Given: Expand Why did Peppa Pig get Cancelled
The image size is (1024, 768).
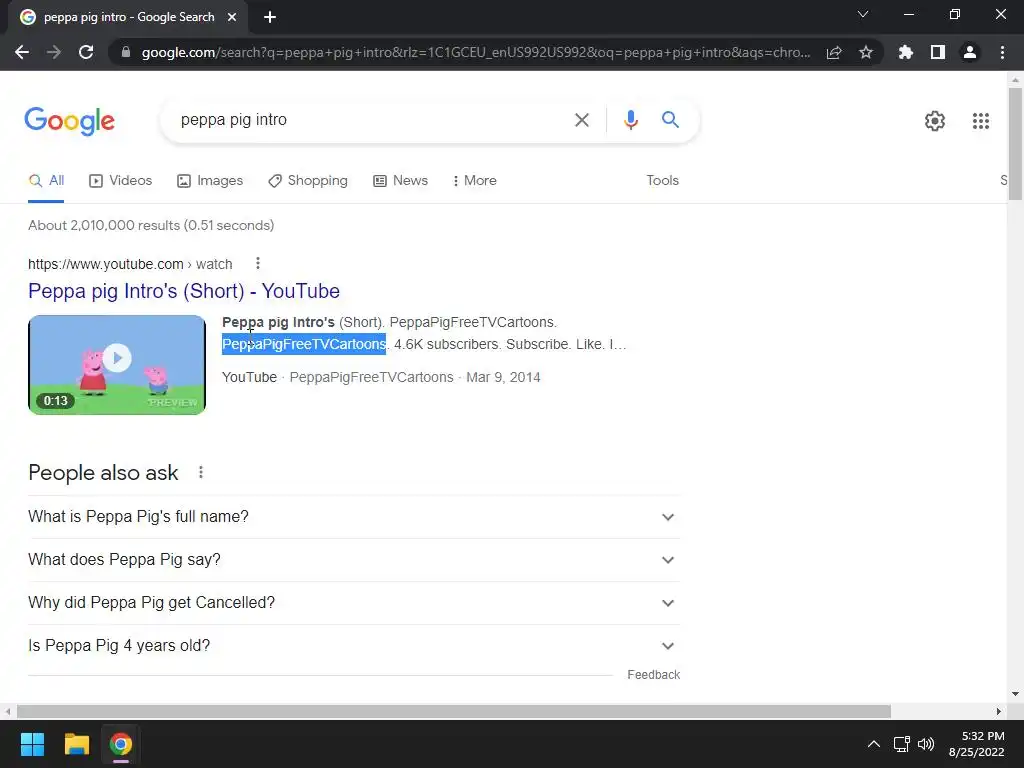Looking at the screenshot, I should 354,603.
